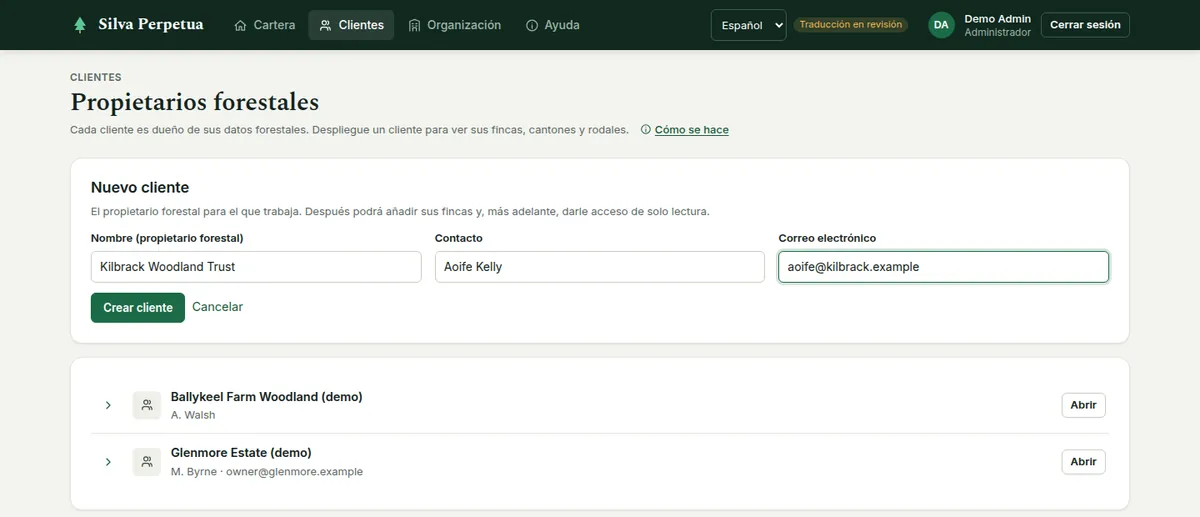Open the Cartera tab
The height and width of the screenshot is (517, 1200).
coord(264,25)
